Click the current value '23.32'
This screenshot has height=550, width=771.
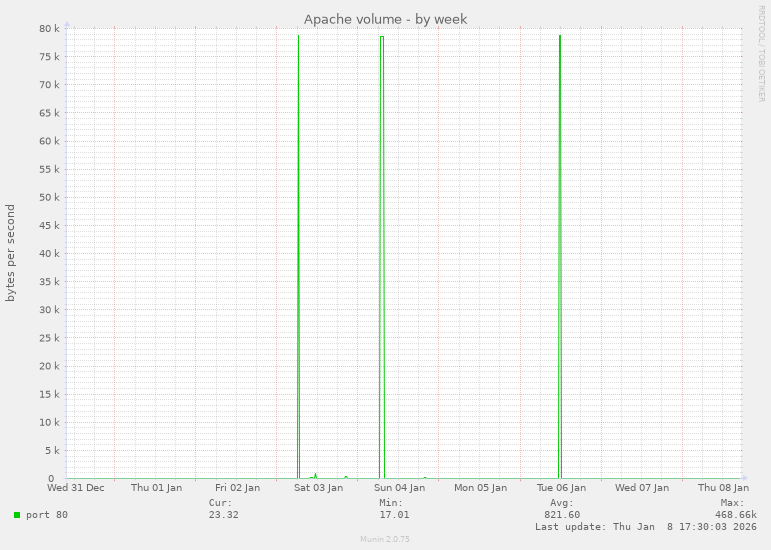click(x=223, y=515)
